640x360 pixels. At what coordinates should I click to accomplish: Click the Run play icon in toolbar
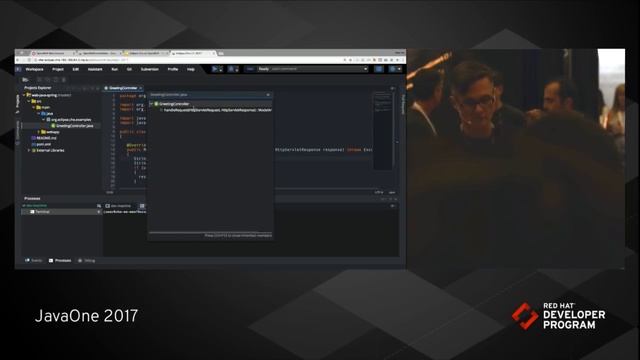pyautogui.click(x=215, y=69)
